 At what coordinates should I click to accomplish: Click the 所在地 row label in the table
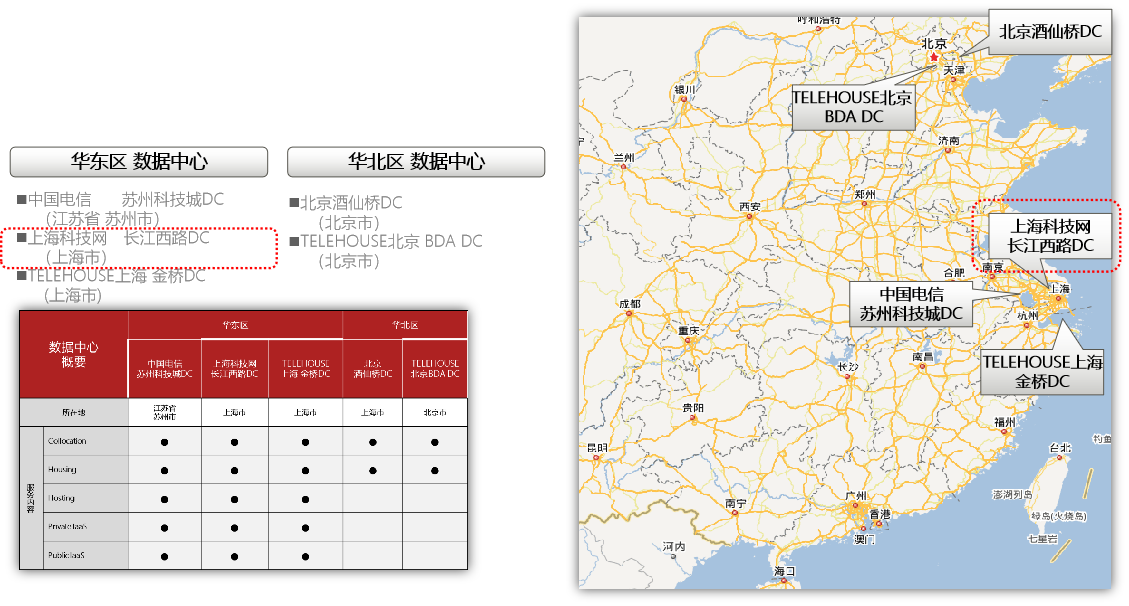click(x=73, y=412)
